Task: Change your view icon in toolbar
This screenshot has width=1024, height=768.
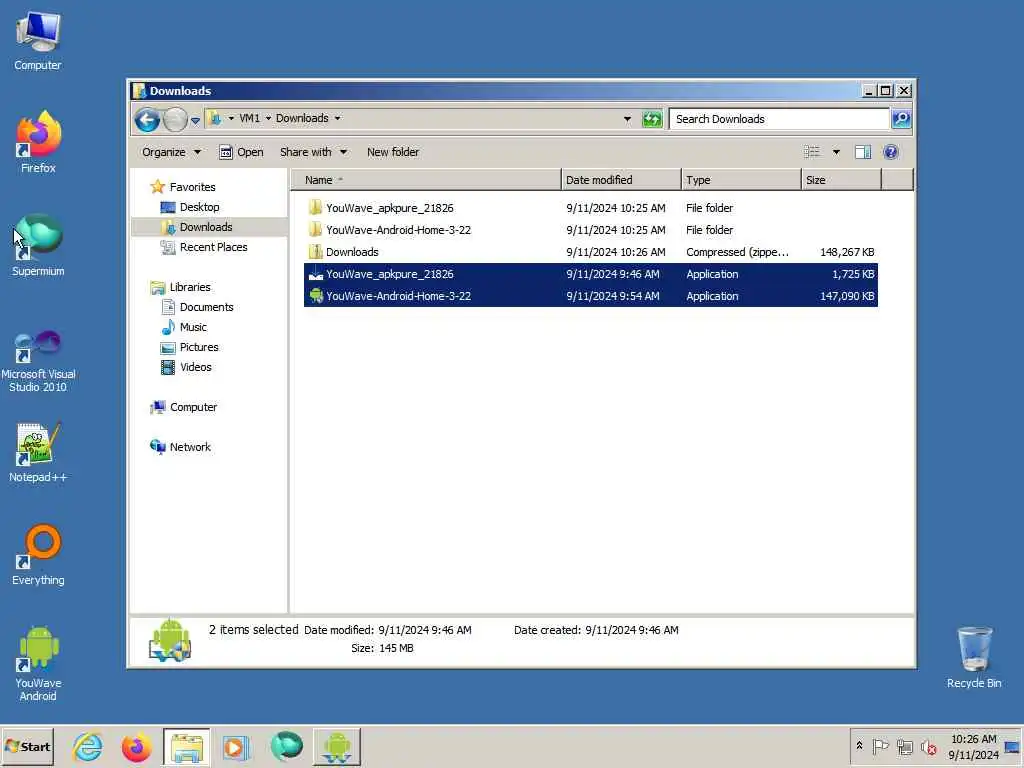Action: coord(812,152)
